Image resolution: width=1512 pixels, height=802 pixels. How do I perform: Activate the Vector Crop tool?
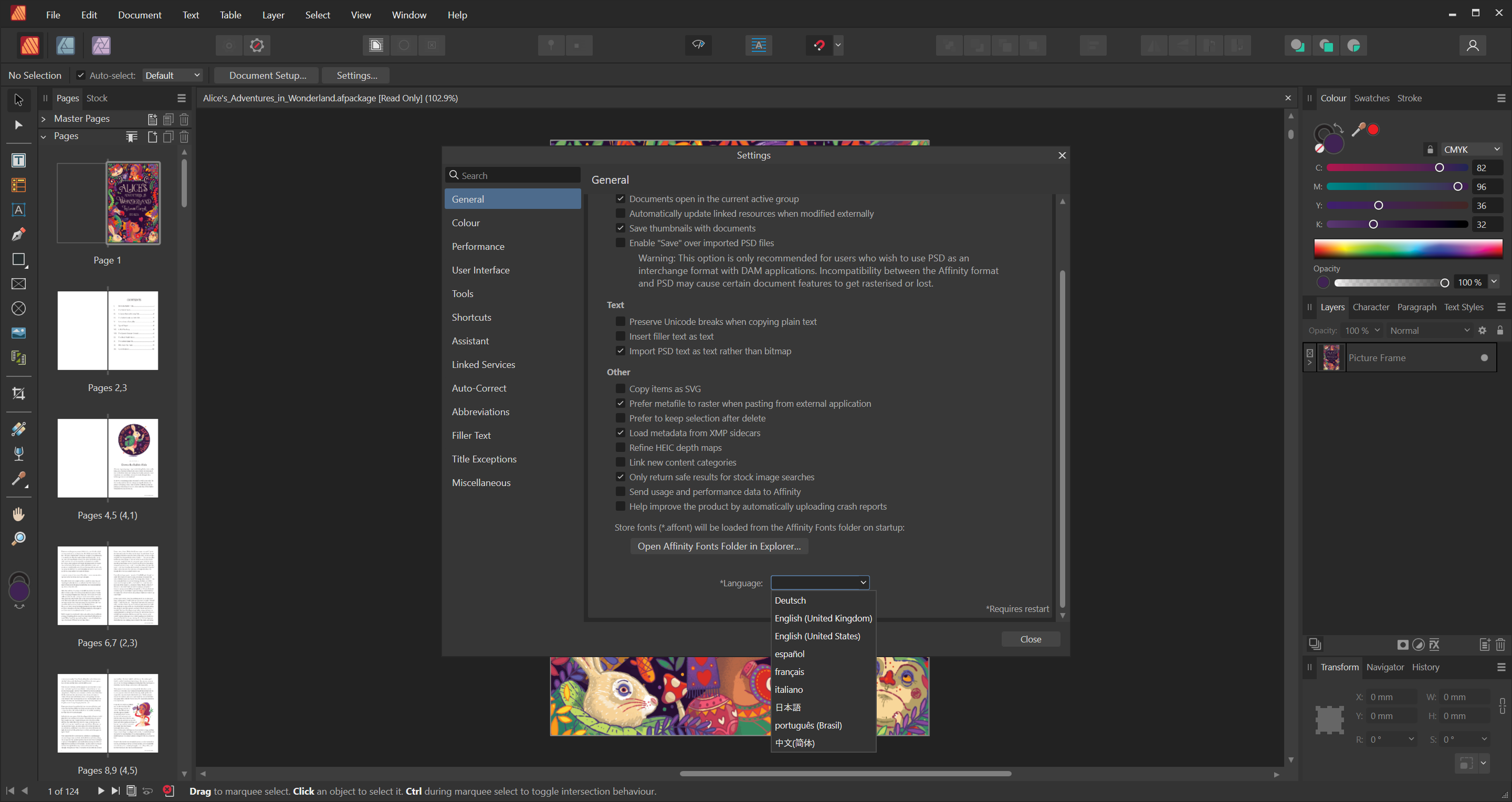tap(18, 394)
